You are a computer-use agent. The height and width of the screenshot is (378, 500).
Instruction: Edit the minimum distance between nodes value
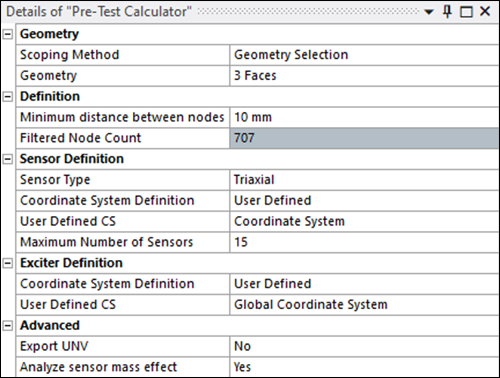coord(364,117)
